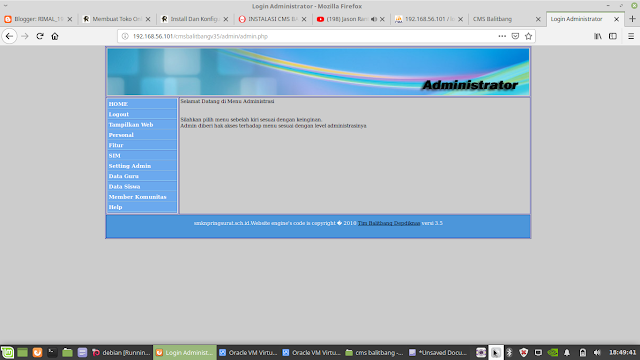This screenshot has width=640, height=360.
Task: Bookmark this page with the star icon
Action: click(529, 36)
